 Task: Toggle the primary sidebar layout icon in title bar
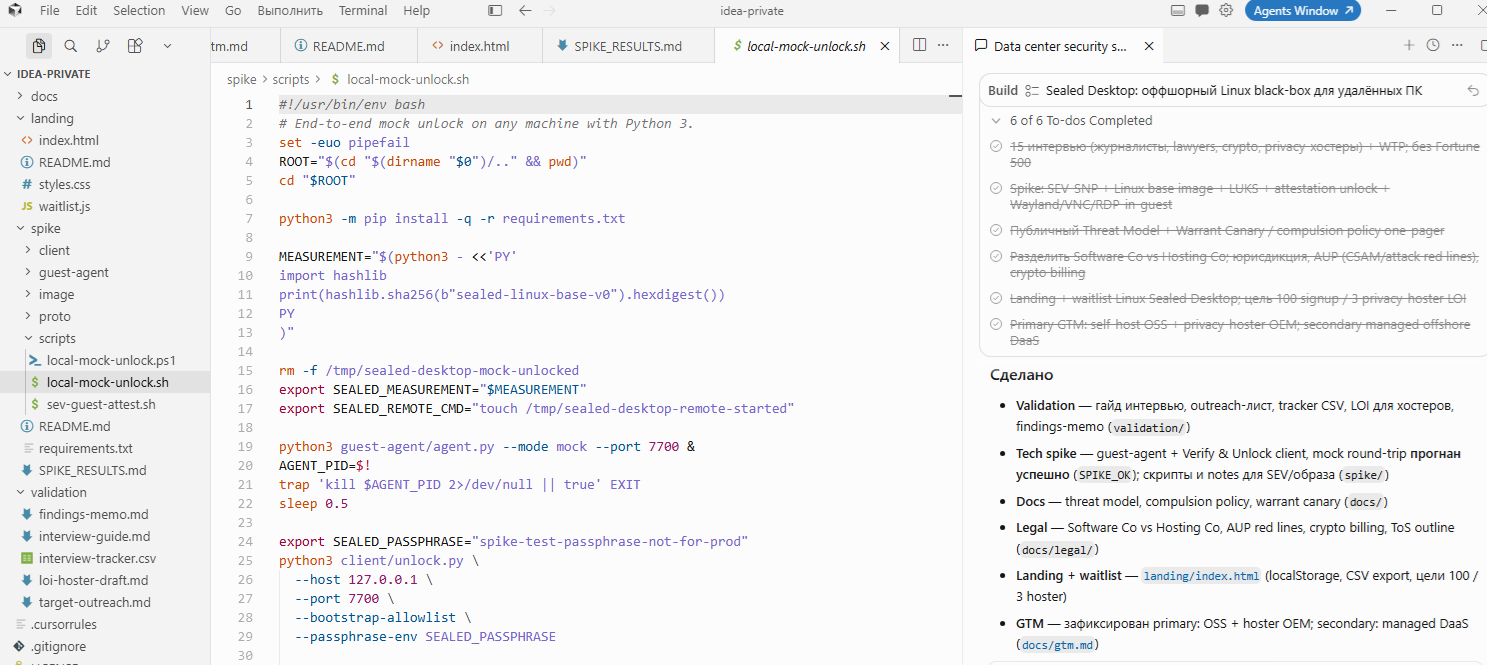[495, 11]
